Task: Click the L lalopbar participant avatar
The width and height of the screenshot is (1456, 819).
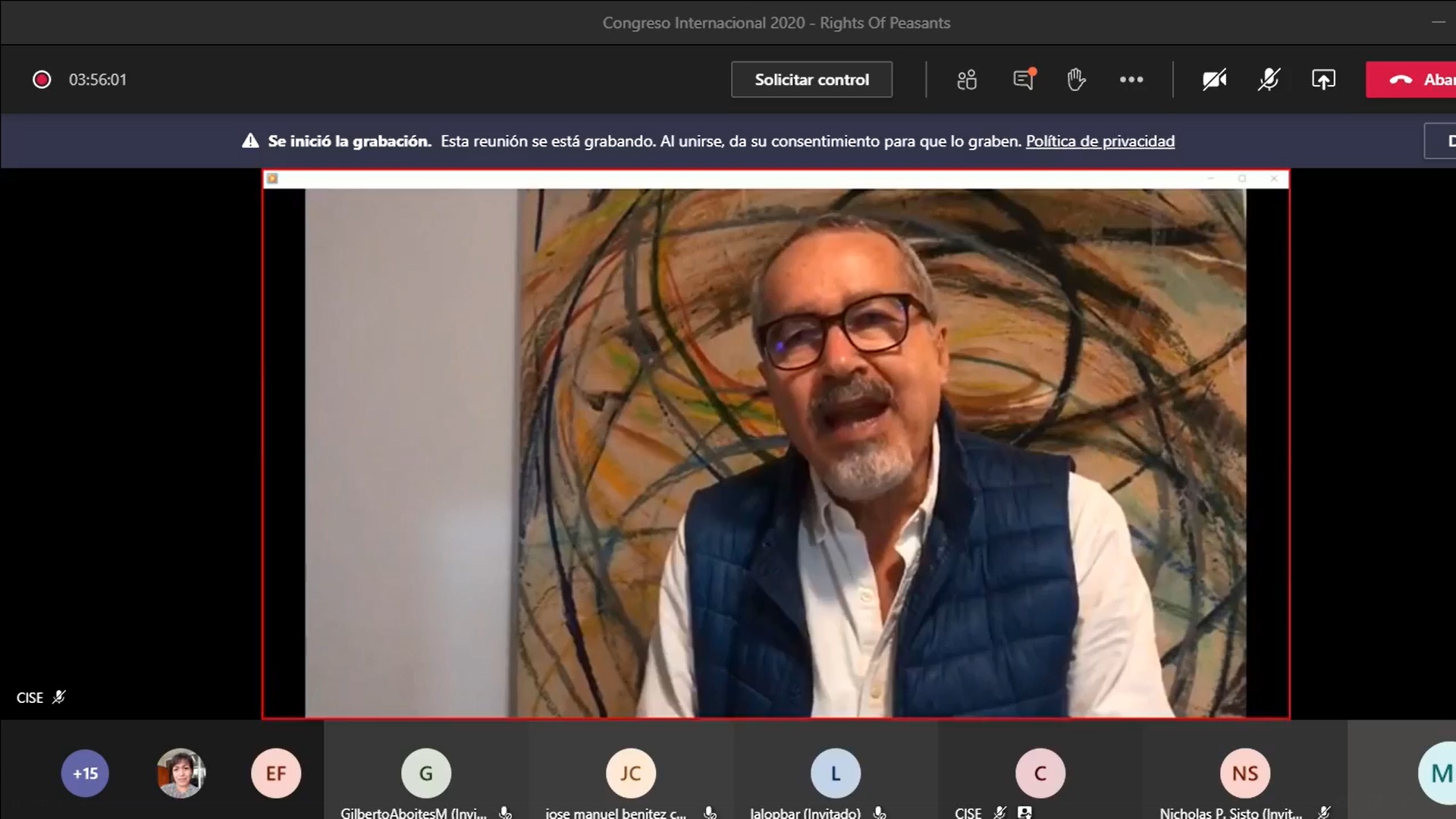Action: pyautogui.click(x=836, y=773)
